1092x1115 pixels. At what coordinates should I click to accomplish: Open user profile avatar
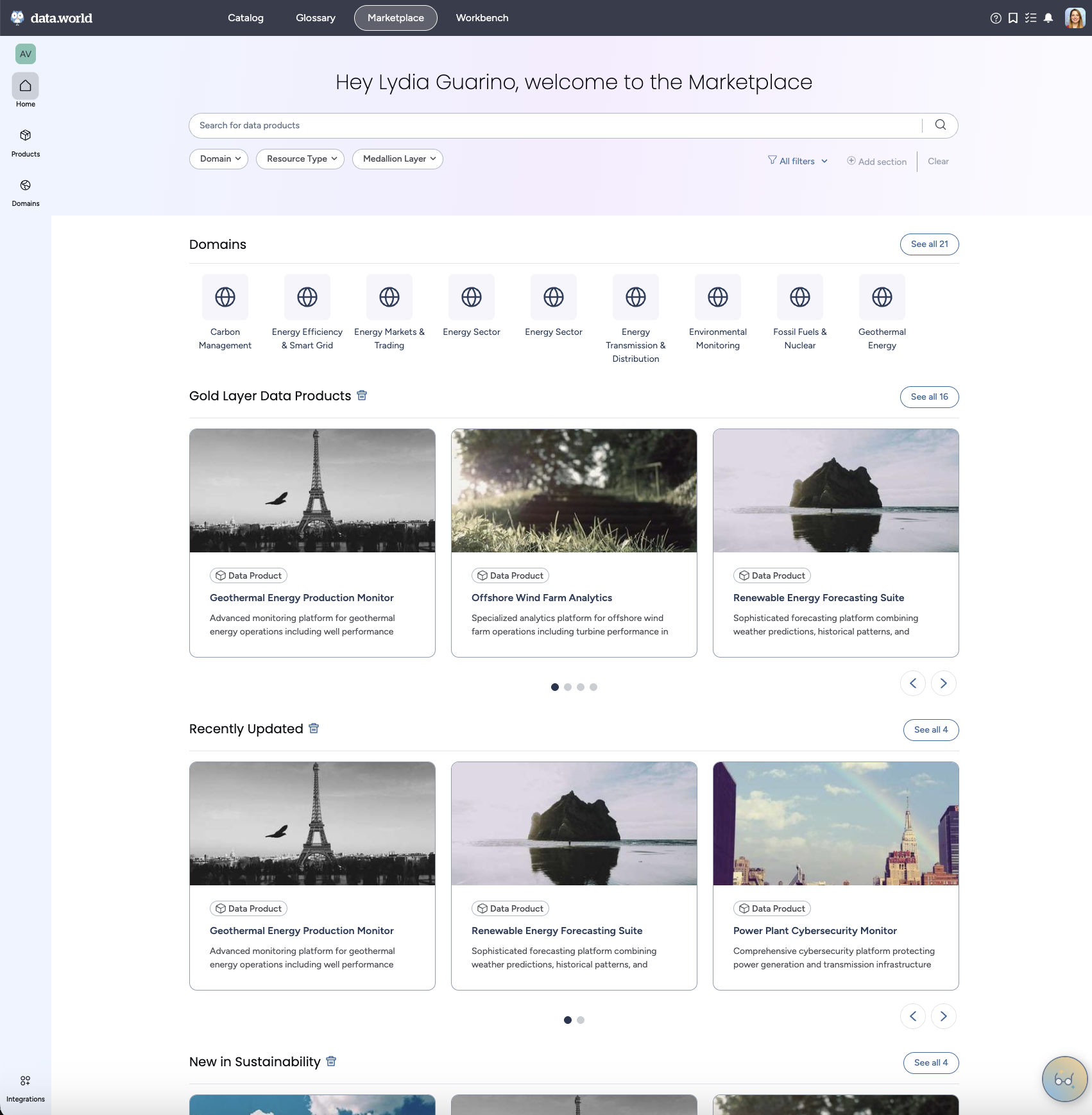pos(1075,18)
